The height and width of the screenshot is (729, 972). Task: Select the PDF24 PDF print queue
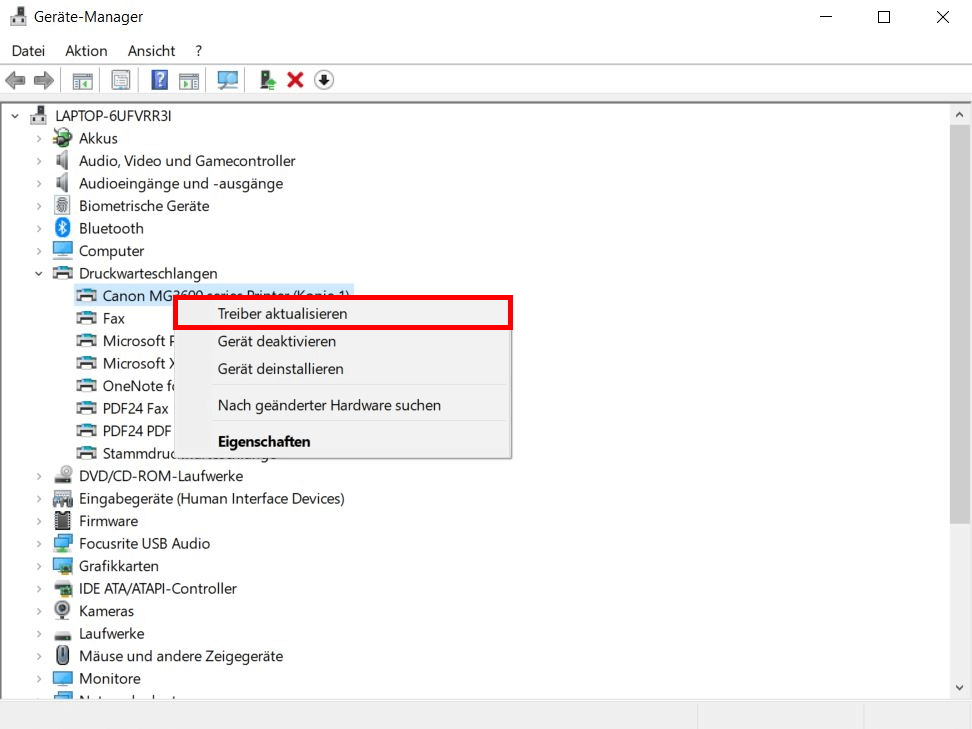coord(136,431)
